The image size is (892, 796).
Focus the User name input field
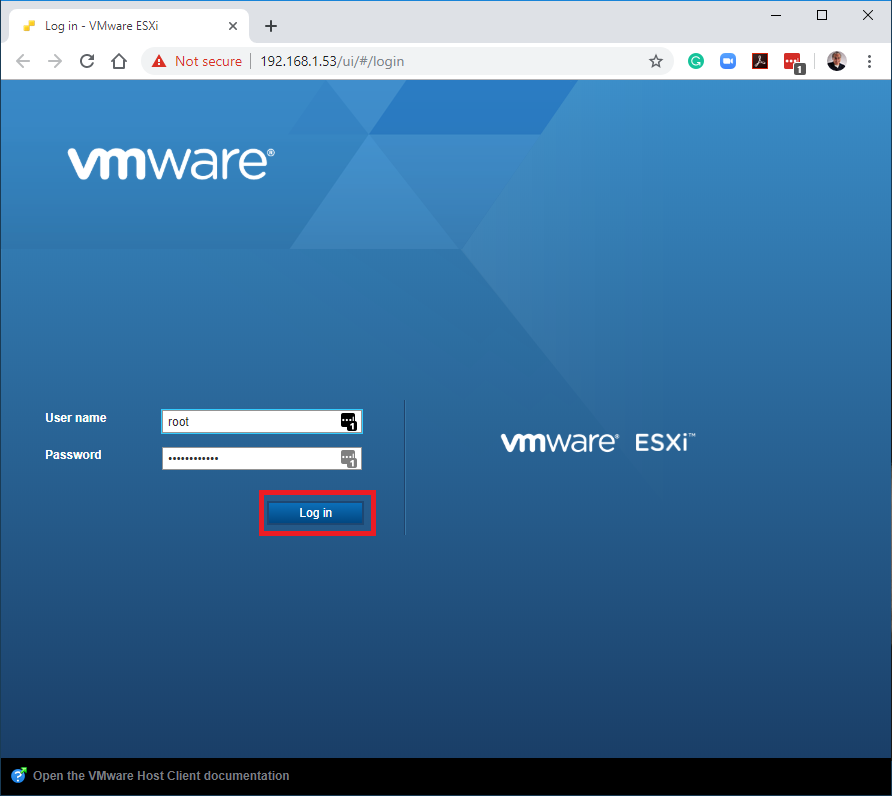(x=250, y=422)
